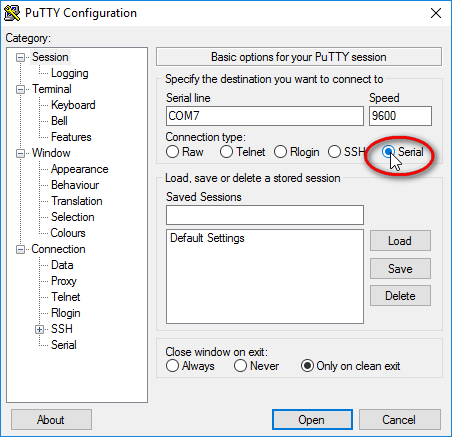Go to the Serial category under Connection
Viewport: 452px width, 437px height.
tap(64, 345)
